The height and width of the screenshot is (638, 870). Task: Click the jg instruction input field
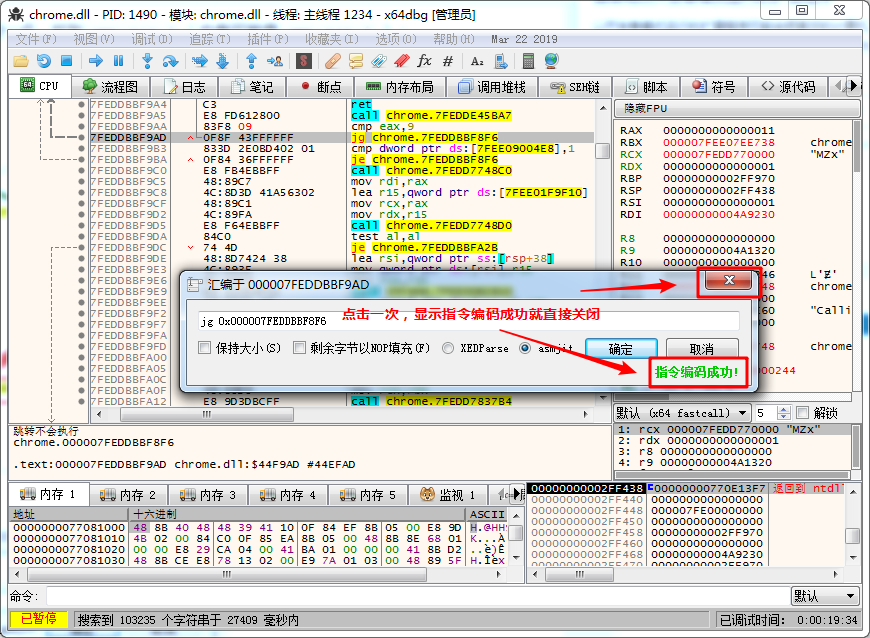(x=469, y=321)
